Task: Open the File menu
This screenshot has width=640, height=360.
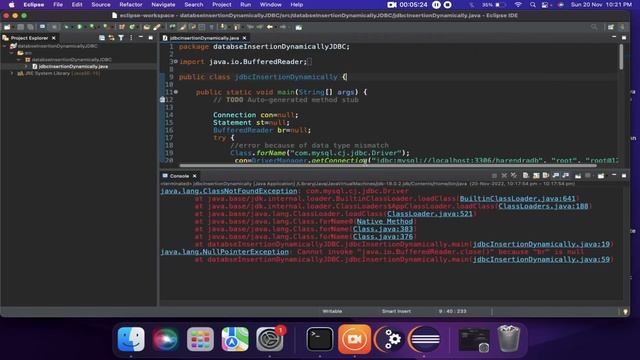Action: pyautogui.click(x=58, y=4)
